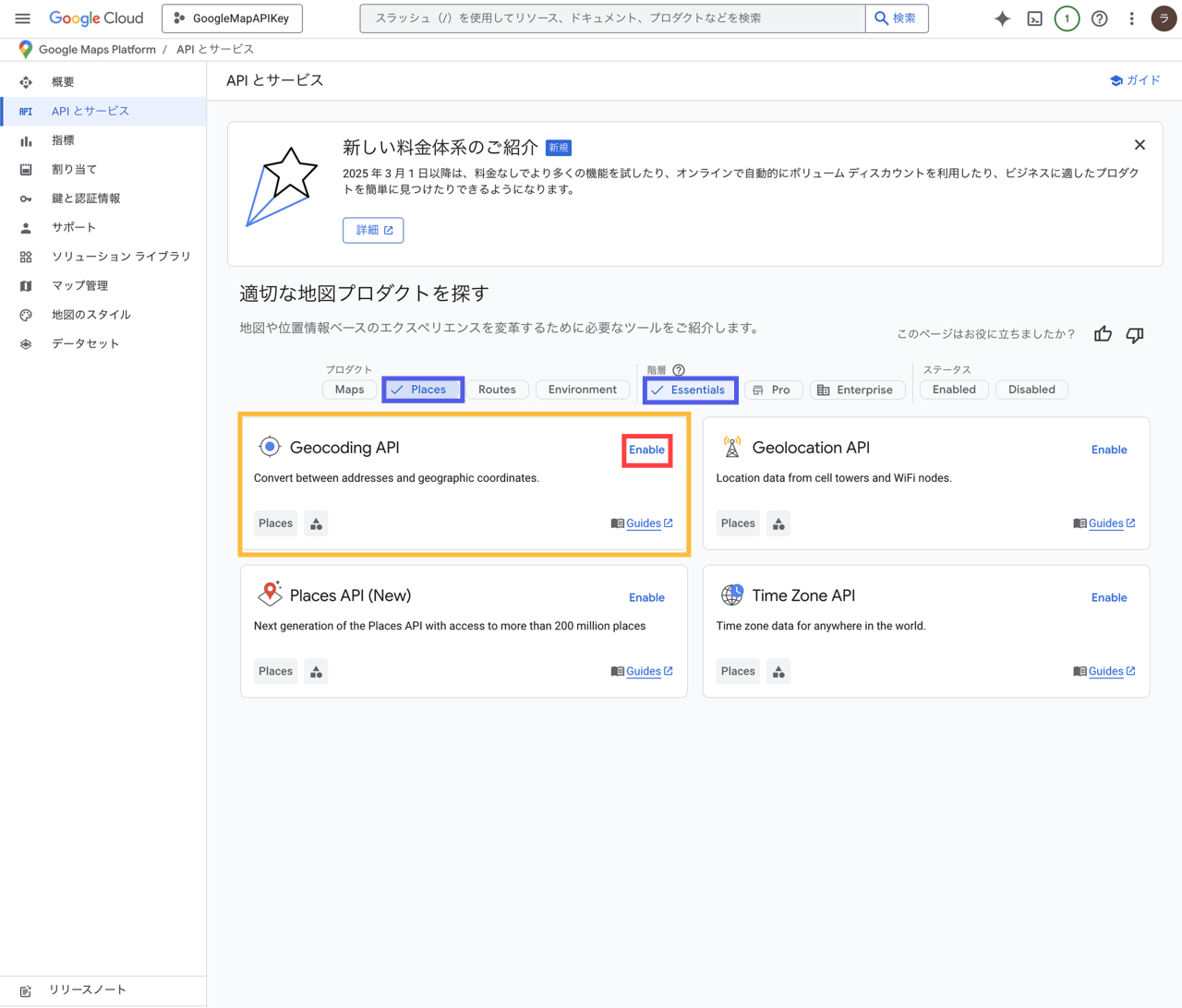Click Time Zone API globe icon
This screenshot has height=1008, width=1182.
tap(732, 594)
